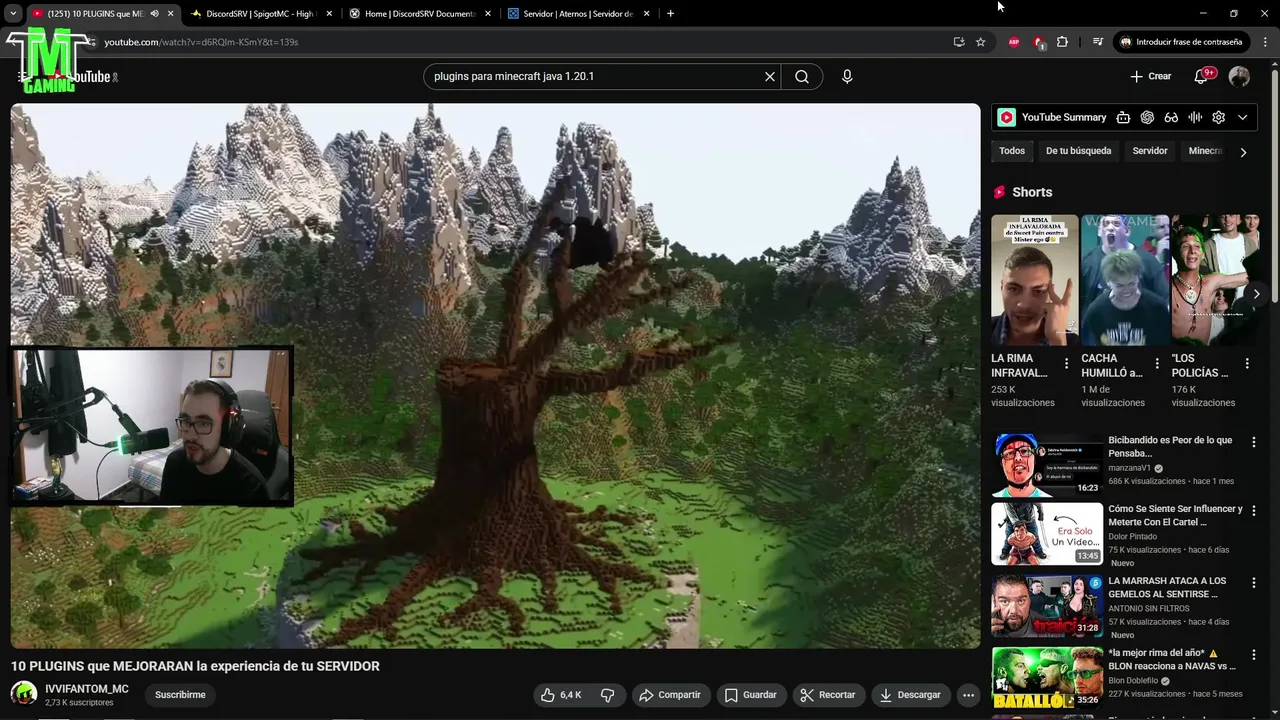Open YouTube Summary settings gear

[x=1219, y=117]
